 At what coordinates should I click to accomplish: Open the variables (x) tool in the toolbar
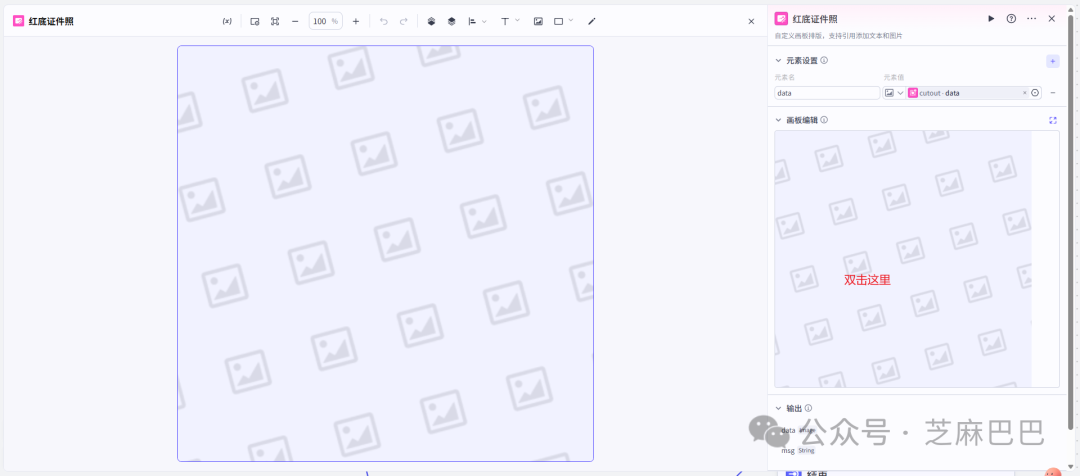(x=227, y=21)
